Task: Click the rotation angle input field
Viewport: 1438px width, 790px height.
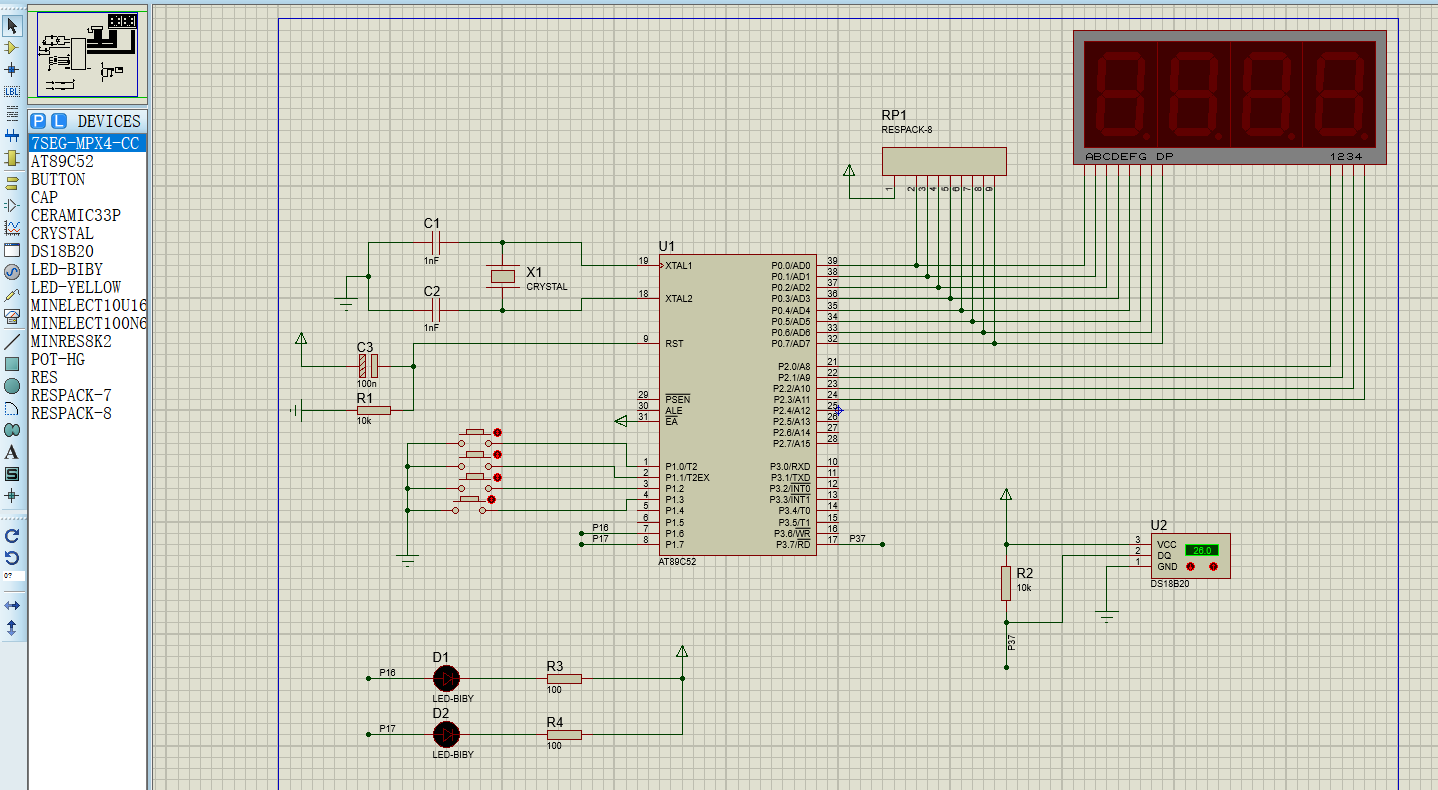Action: (13, 577)
